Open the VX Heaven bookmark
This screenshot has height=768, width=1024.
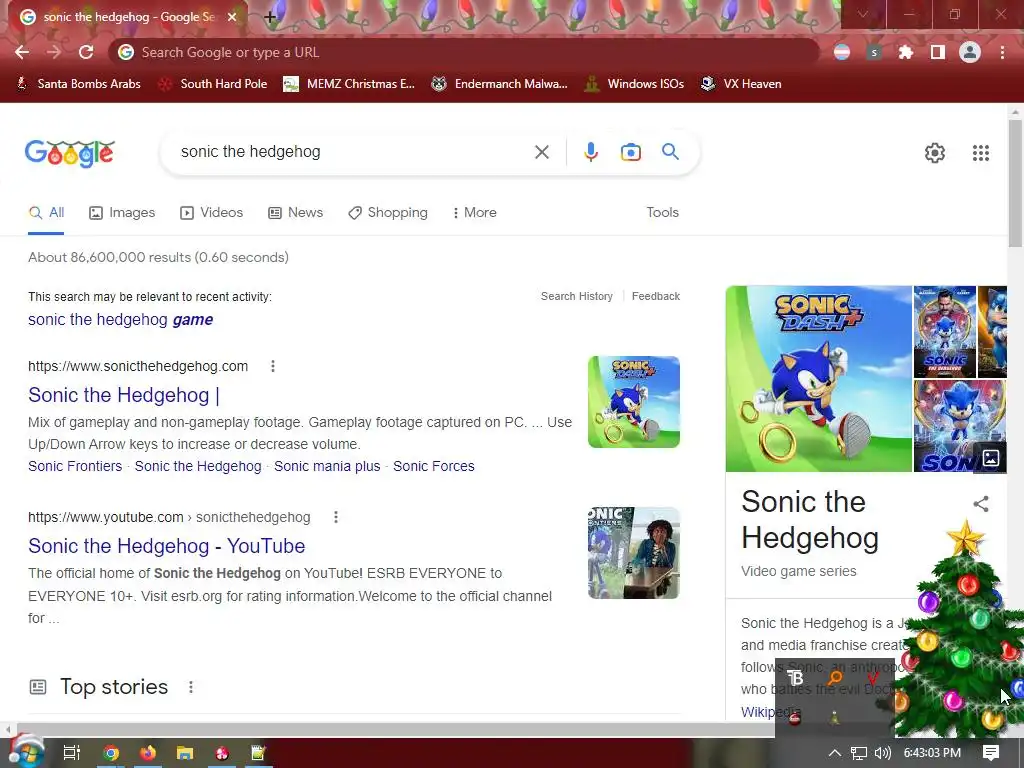point(741,84)
